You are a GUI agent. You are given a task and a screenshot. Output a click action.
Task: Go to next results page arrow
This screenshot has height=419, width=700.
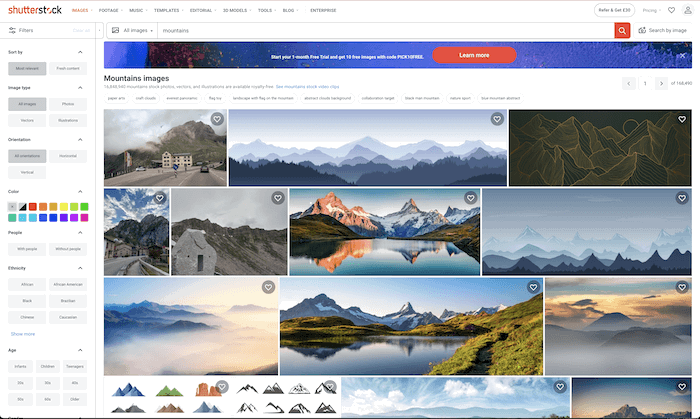pos(662,83)
